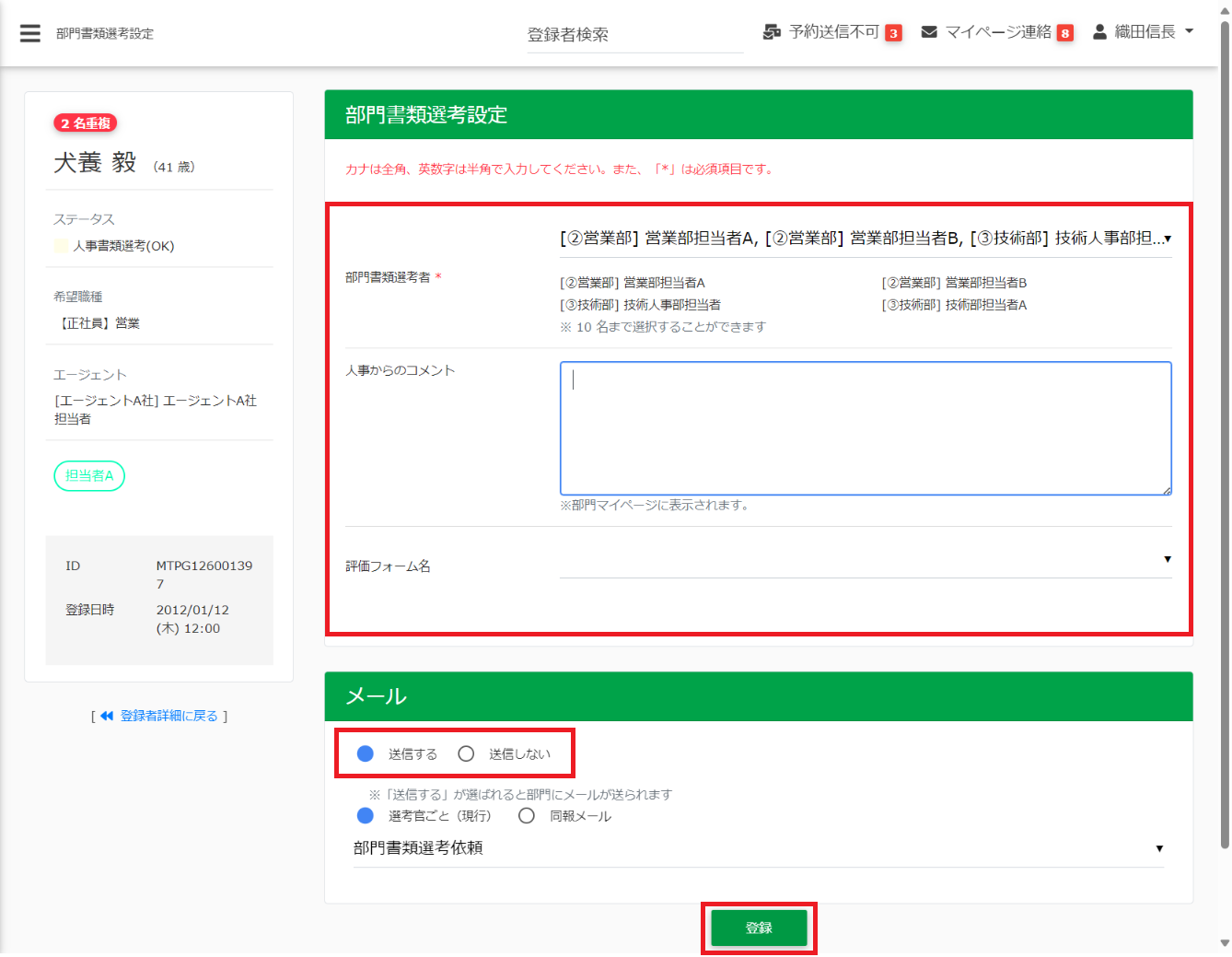
Task: Click the 担当者A tag
Action: pyautogui.click(x=89, y=475)
